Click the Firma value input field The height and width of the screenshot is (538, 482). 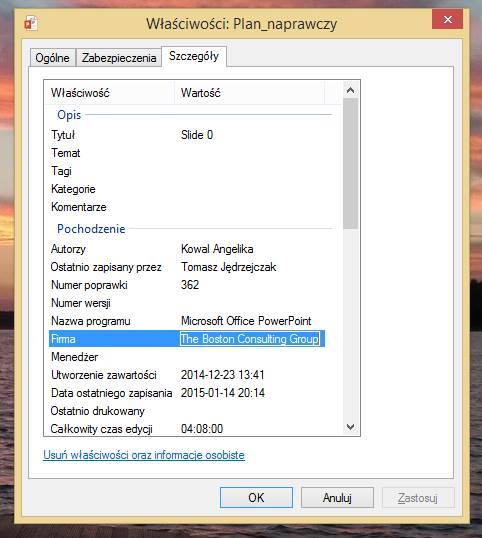(250, 339)
